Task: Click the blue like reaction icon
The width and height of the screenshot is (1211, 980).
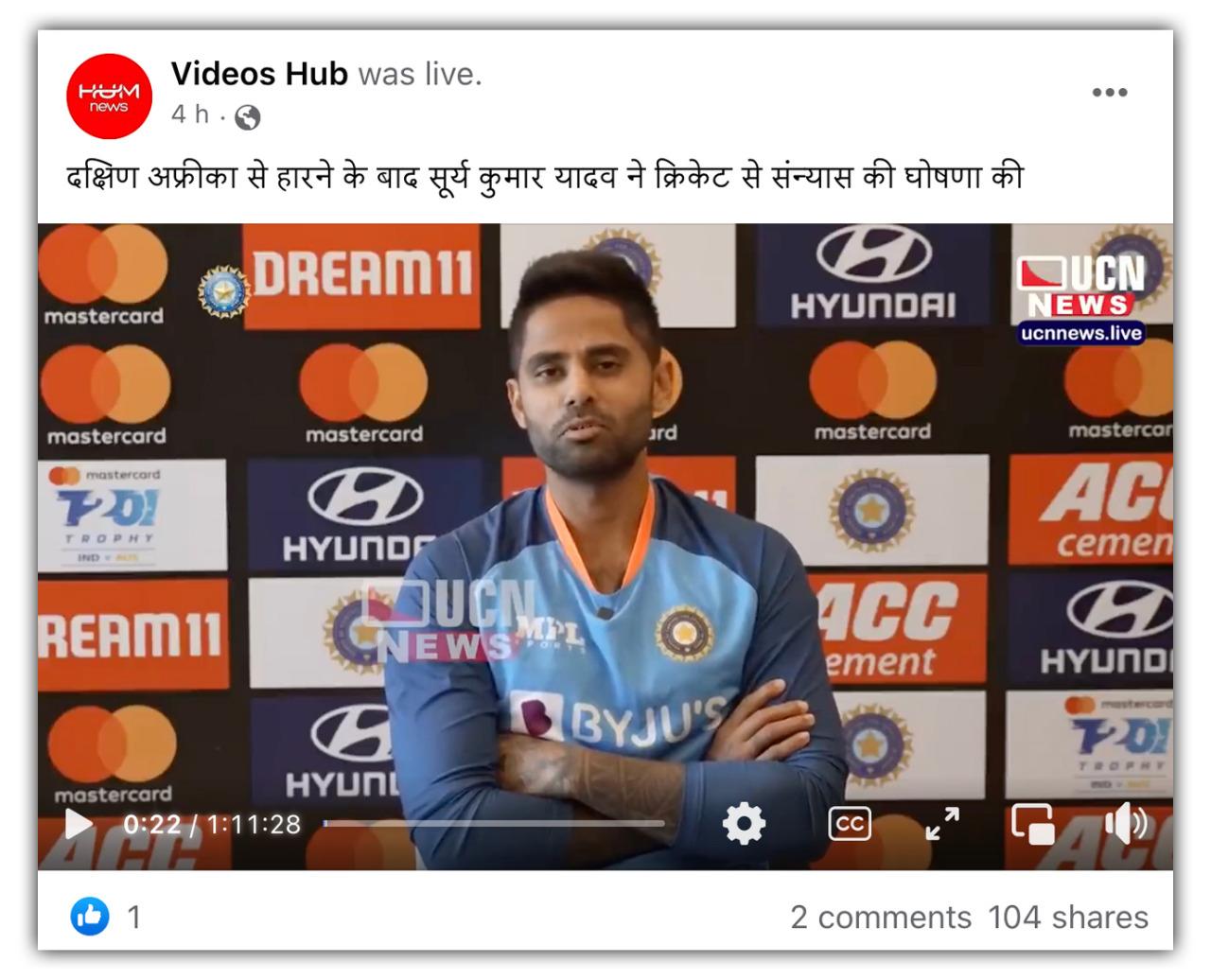Action: click(x=90, y=916)
